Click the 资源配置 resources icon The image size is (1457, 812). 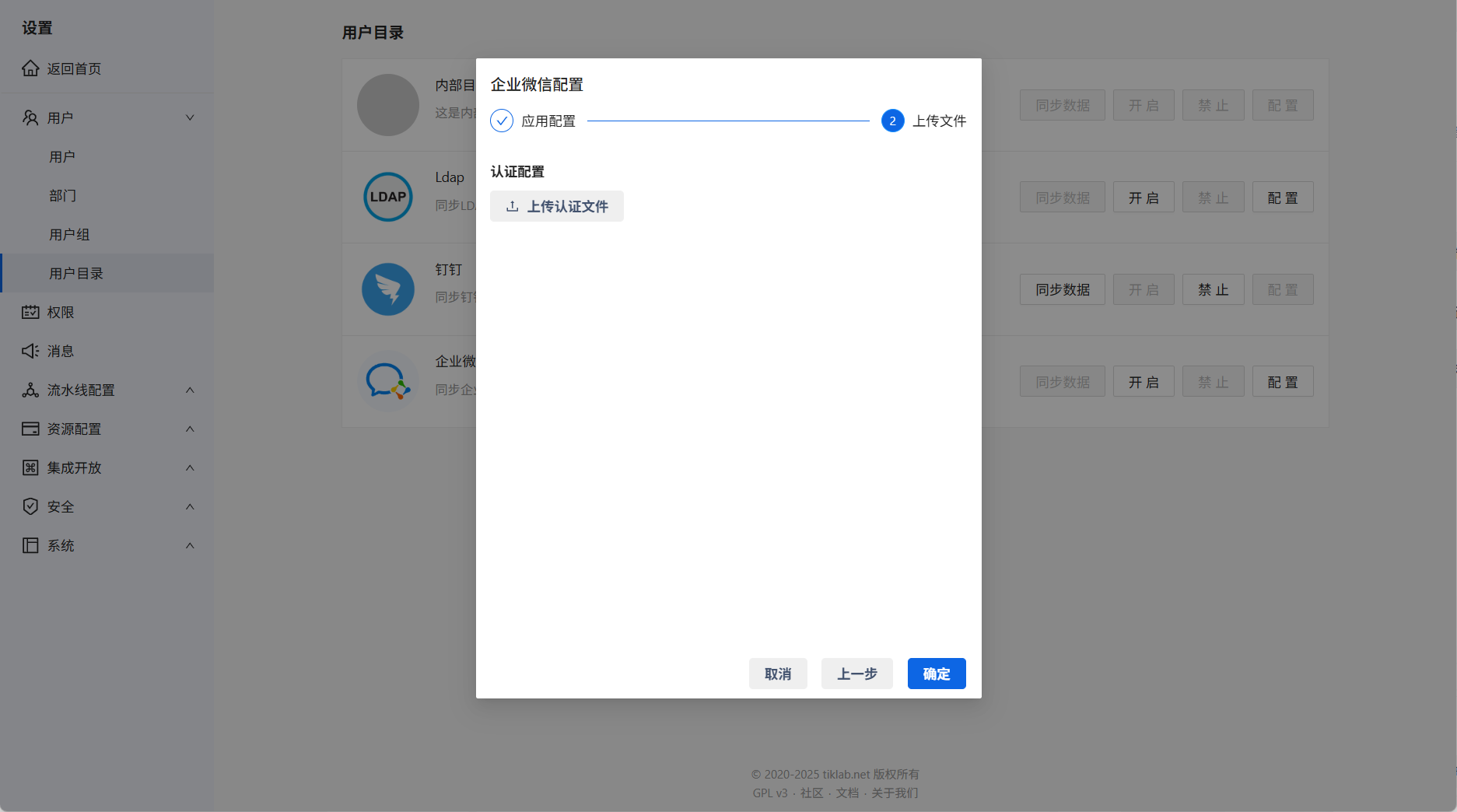(30, 429)
